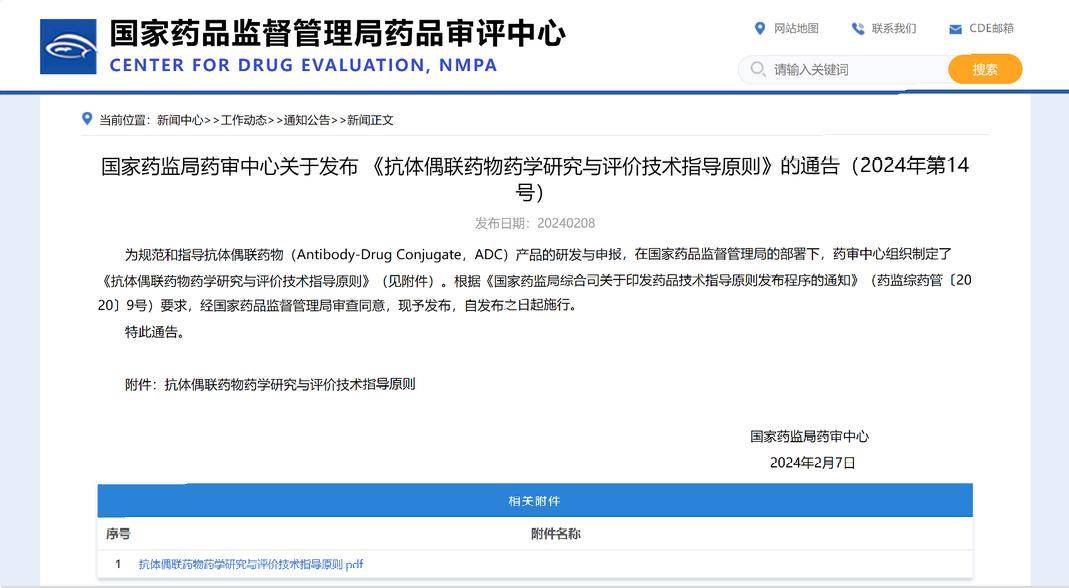Viewport: 1069px width, 588px height.
Task: Go to 工作动态 in breadcrumb
Action: pyautogui.click(x=243, y=120)
